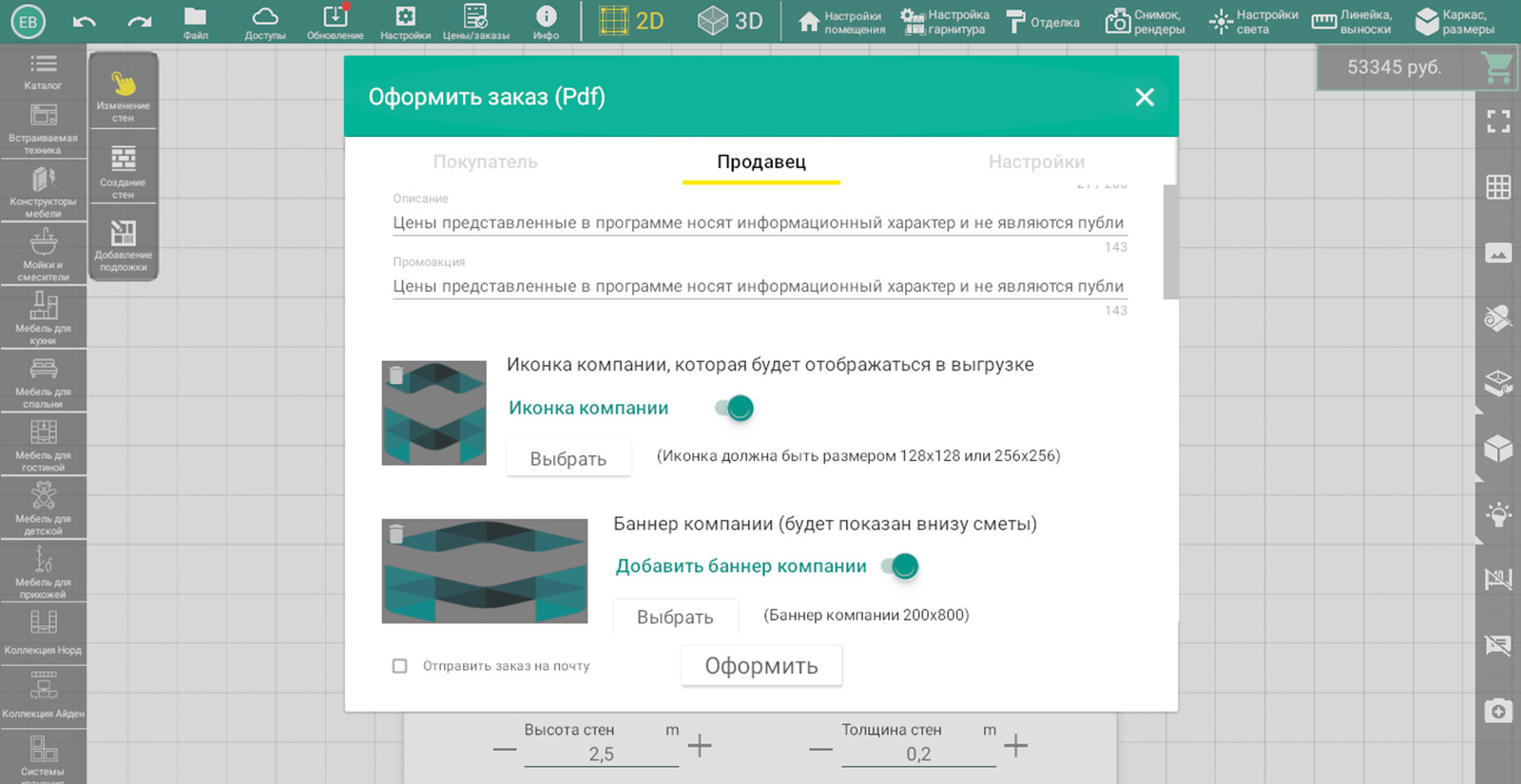
Task: Open the Файл folder menu
Action: click(x=195, y=22)
